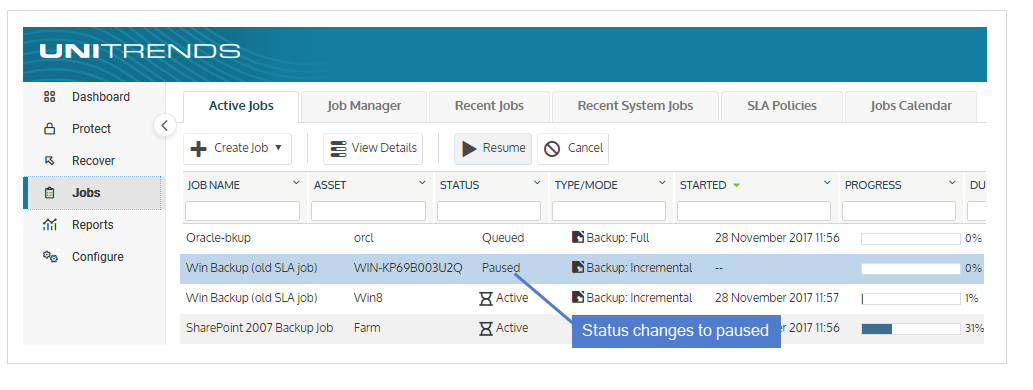Sort by the STARTED column header

(x=703, y=186)
